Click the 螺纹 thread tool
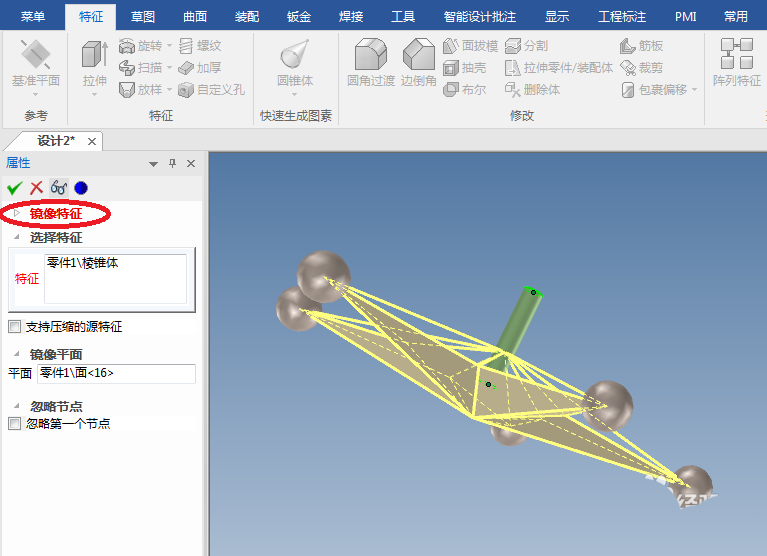This screenshot has width=767, height=556. click(200, 46)
